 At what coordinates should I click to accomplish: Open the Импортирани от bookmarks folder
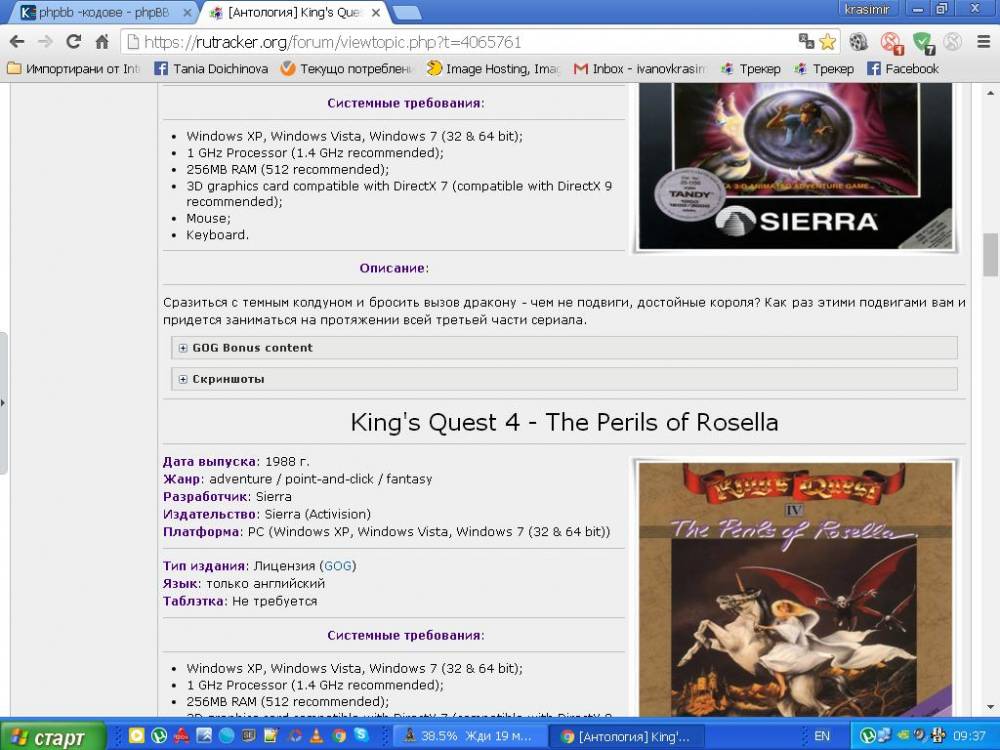[x=73, y=68]
